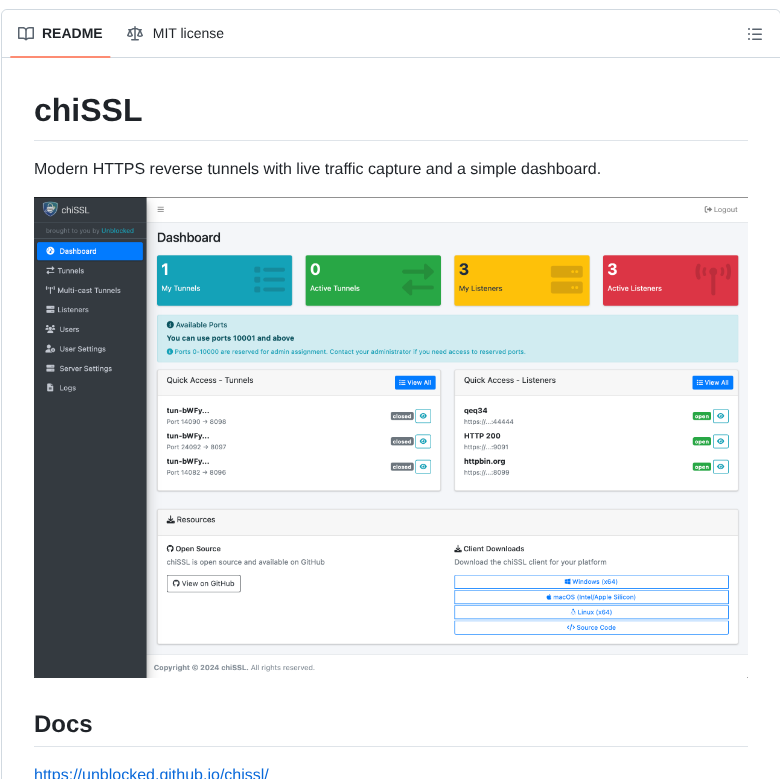
Task: Open the Unblocked link under chiSSL logo
Action: coord(117,231)
